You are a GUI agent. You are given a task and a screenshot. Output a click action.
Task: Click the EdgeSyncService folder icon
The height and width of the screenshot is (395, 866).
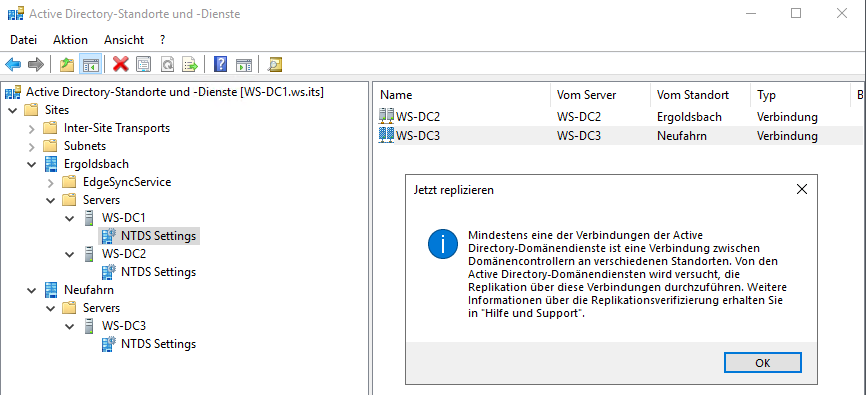69,182
